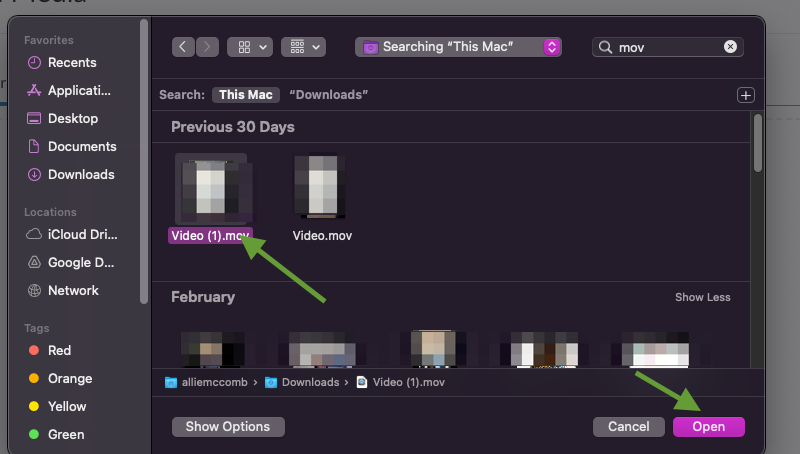800x454 pixels.
Task: Select the "This Mac" search scope
Action: 246,95
